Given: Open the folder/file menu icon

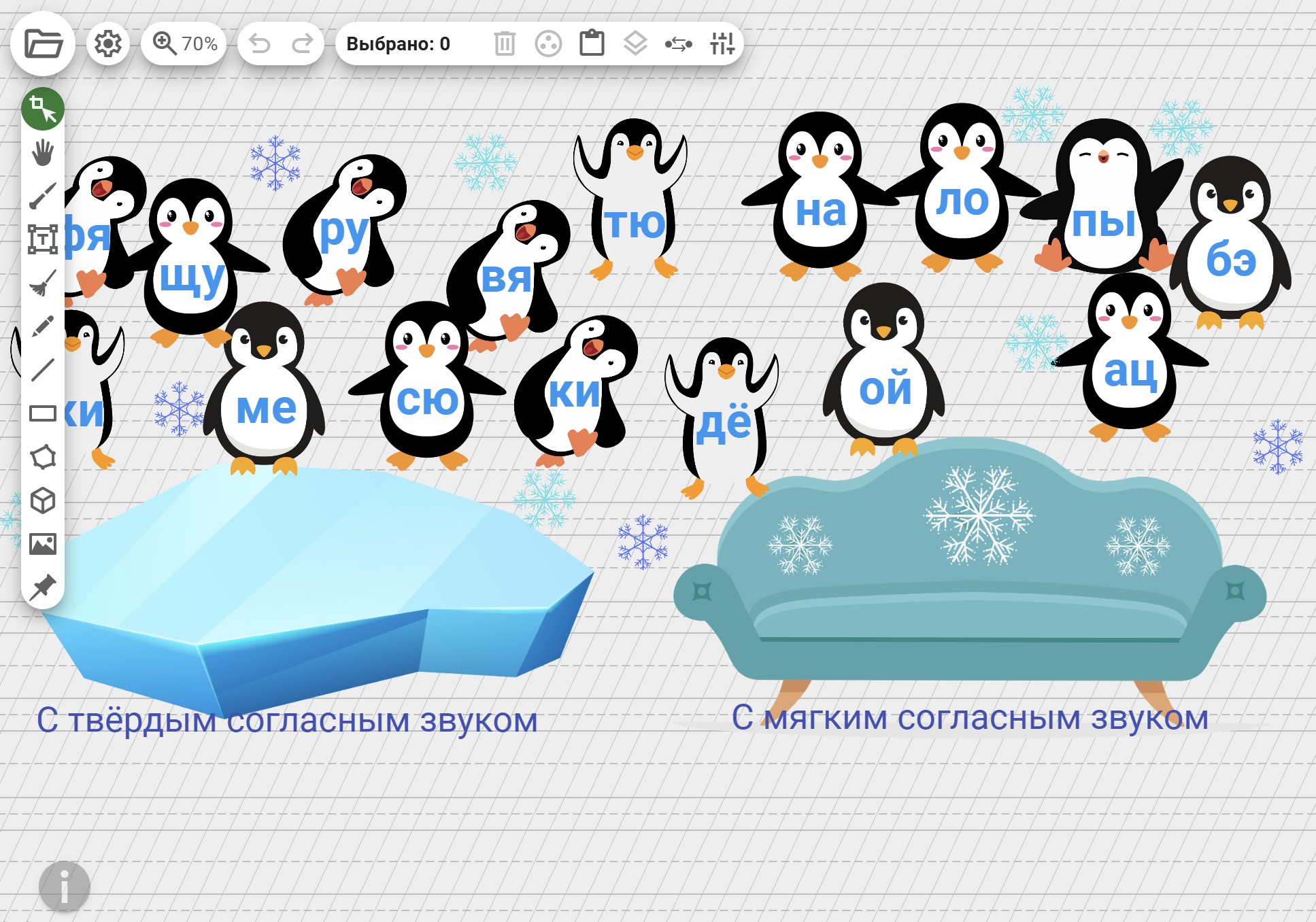Looking at the screenshot, I should [43, 44].
